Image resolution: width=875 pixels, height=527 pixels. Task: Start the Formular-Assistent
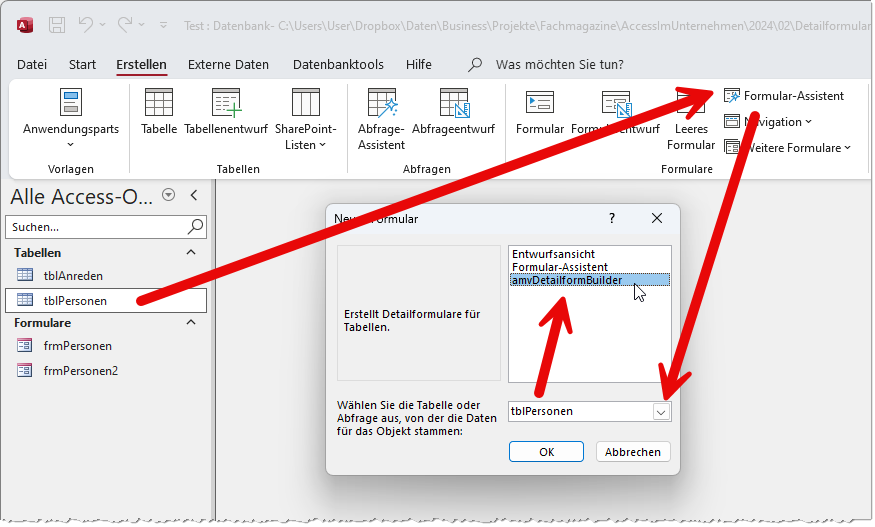[x=784, y=96]
